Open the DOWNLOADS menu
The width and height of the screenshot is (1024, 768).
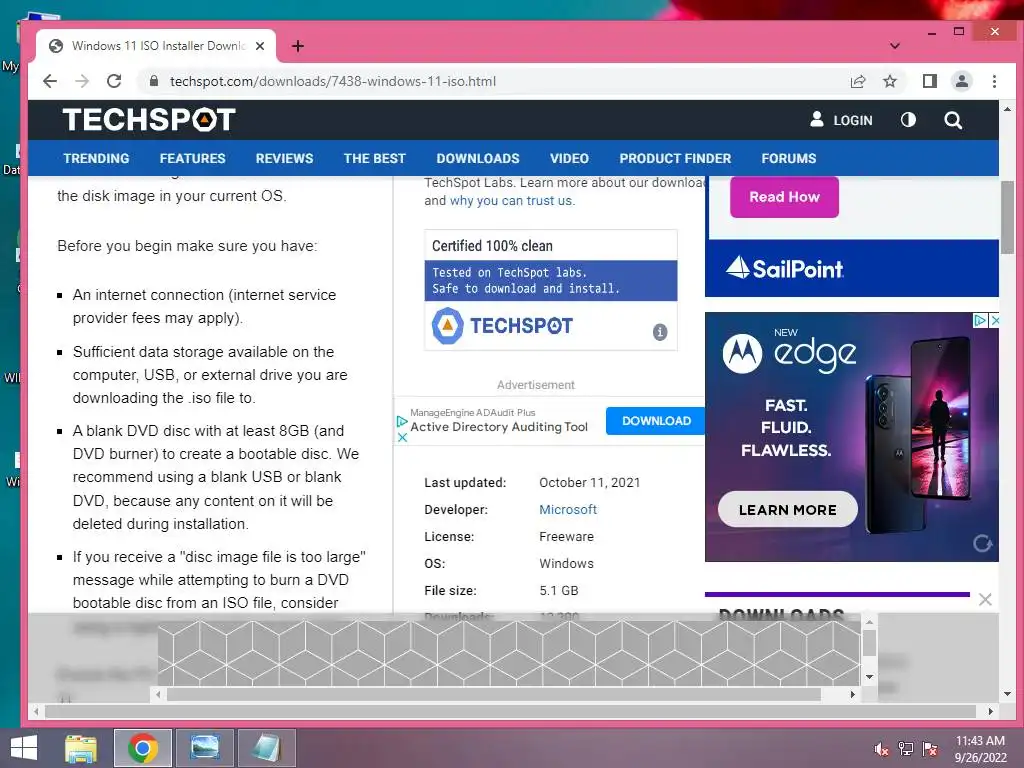[x=477, y=158]
